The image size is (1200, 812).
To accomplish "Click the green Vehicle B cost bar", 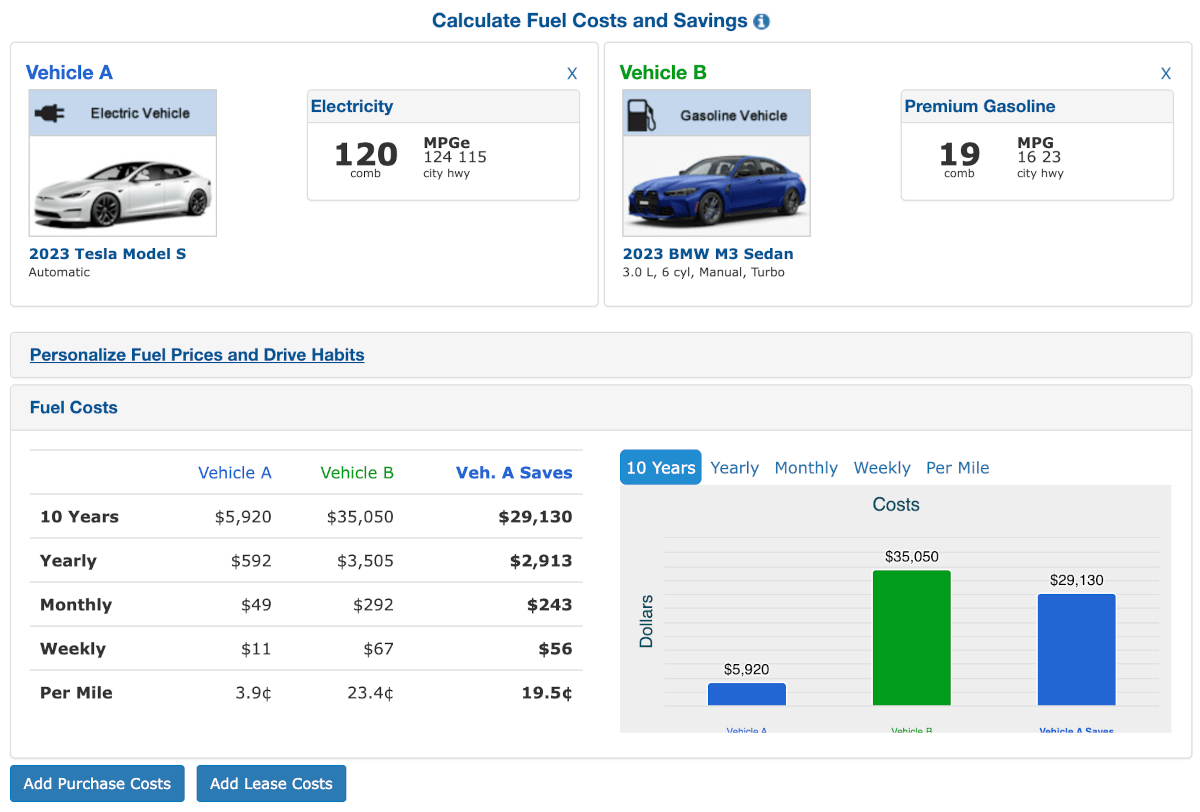I will [911, 640].
